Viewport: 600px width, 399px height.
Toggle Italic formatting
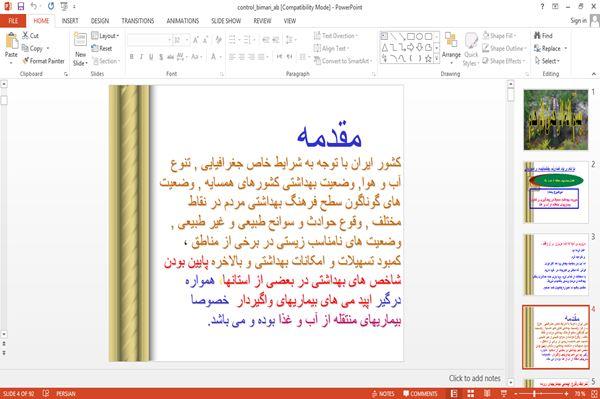tap(141, 57)
